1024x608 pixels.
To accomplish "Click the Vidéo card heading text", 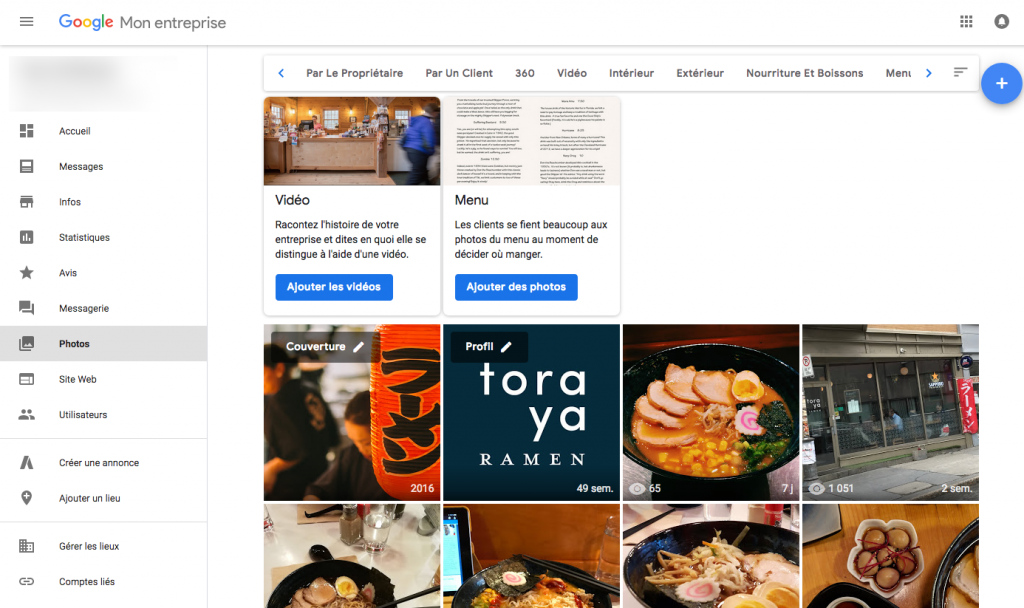I will (293, 200).
